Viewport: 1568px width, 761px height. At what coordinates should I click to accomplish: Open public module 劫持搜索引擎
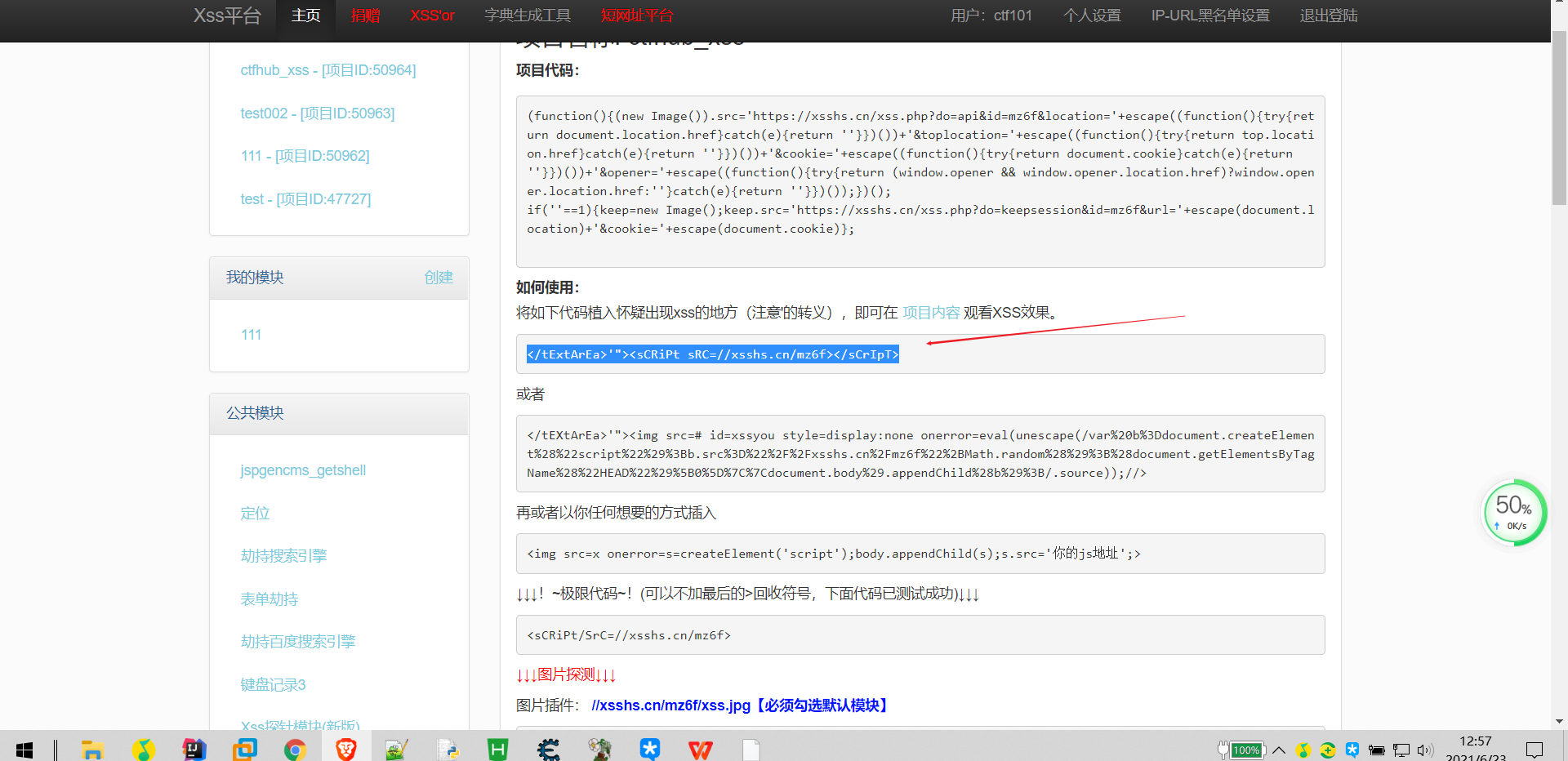(x=283, y=556)
